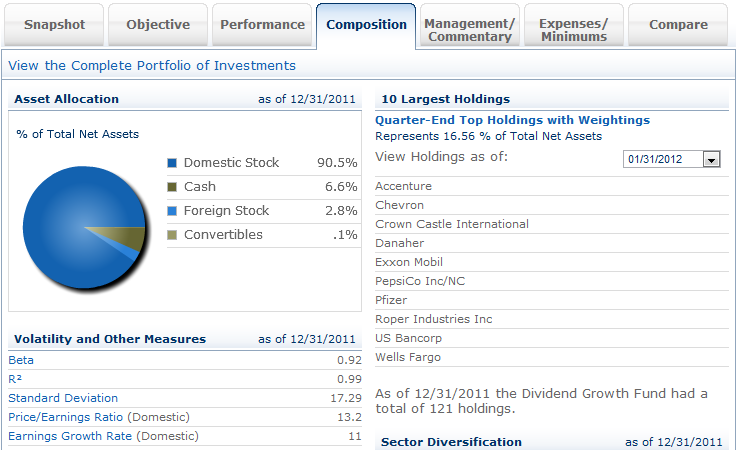The image size is (738, 450).
Task: Select the Wells Fargo holding
Action: 552,357
